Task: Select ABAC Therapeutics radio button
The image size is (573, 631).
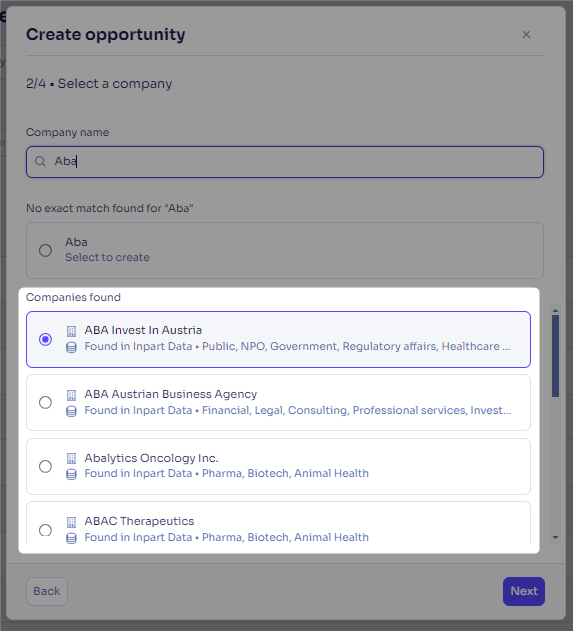Action: [x=45, y=530]
